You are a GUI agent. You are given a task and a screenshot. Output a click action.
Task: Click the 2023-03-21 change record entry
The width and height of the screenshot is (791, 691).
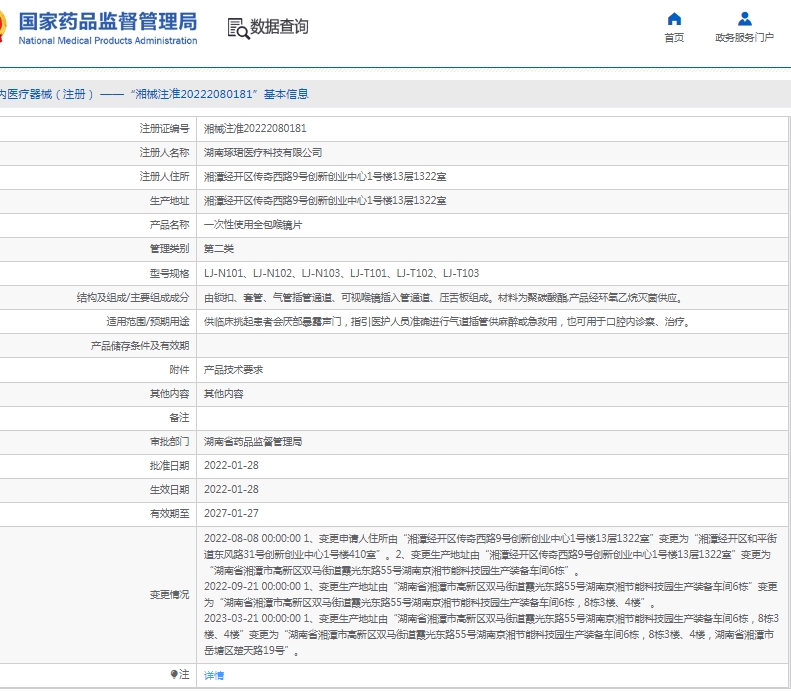tap(491, 635)
